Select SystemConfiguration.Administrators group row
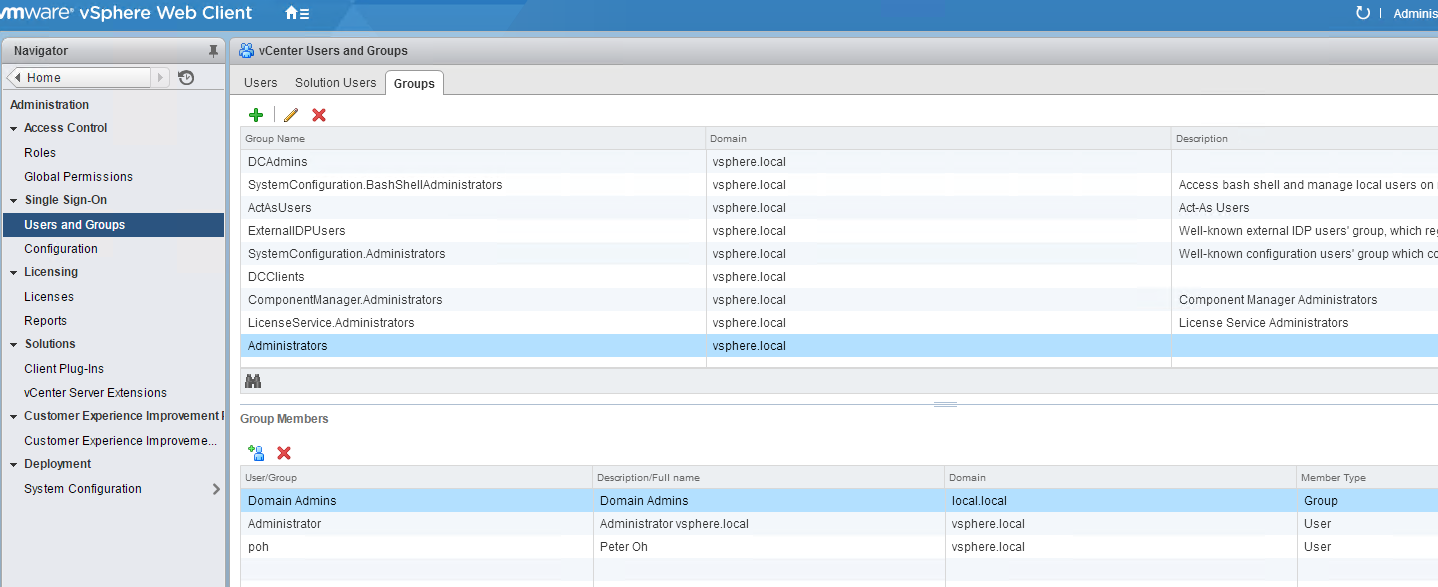 coord(839,253)
